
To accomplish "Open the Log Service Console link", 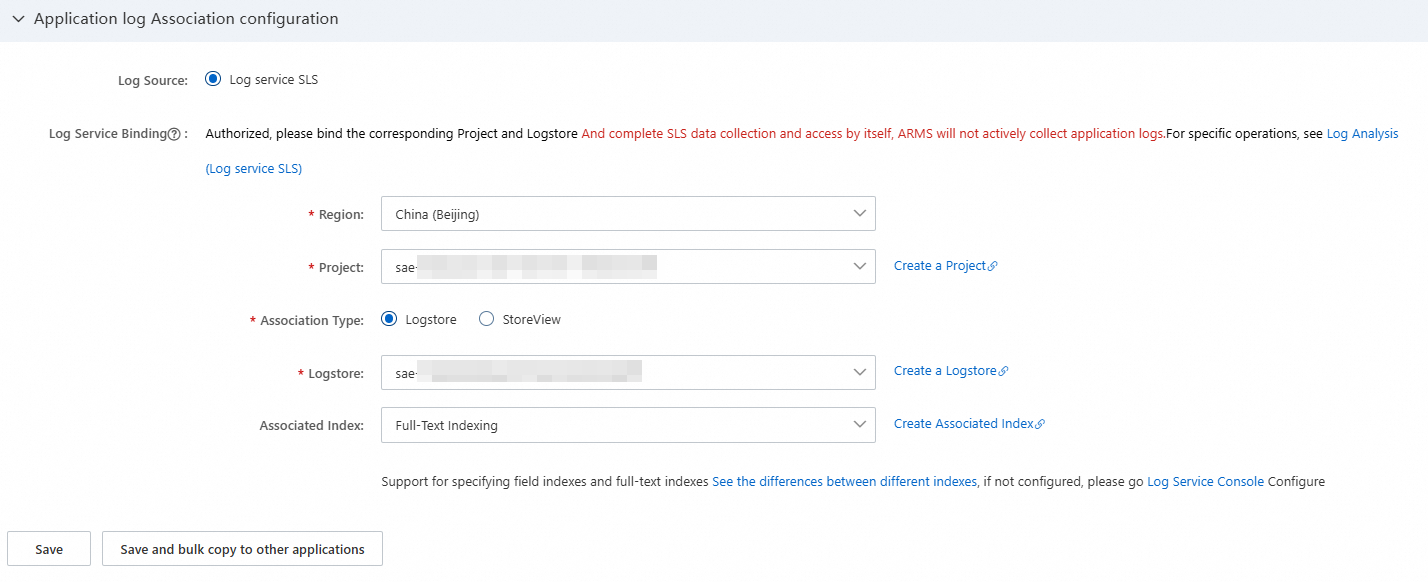I will (1205, 482).
